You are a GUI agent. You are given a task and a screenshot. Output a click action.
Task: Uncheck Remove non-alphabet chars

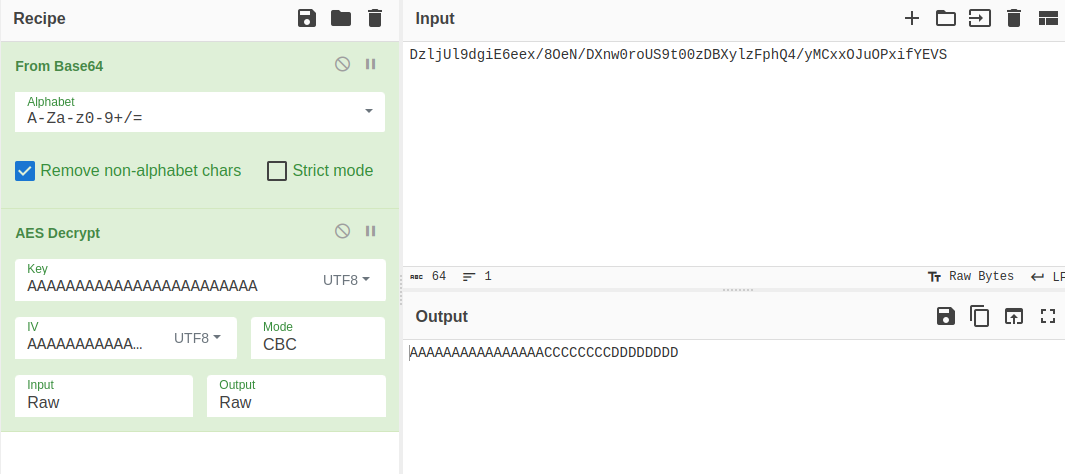pyautogui.click(x=26, y=171)
